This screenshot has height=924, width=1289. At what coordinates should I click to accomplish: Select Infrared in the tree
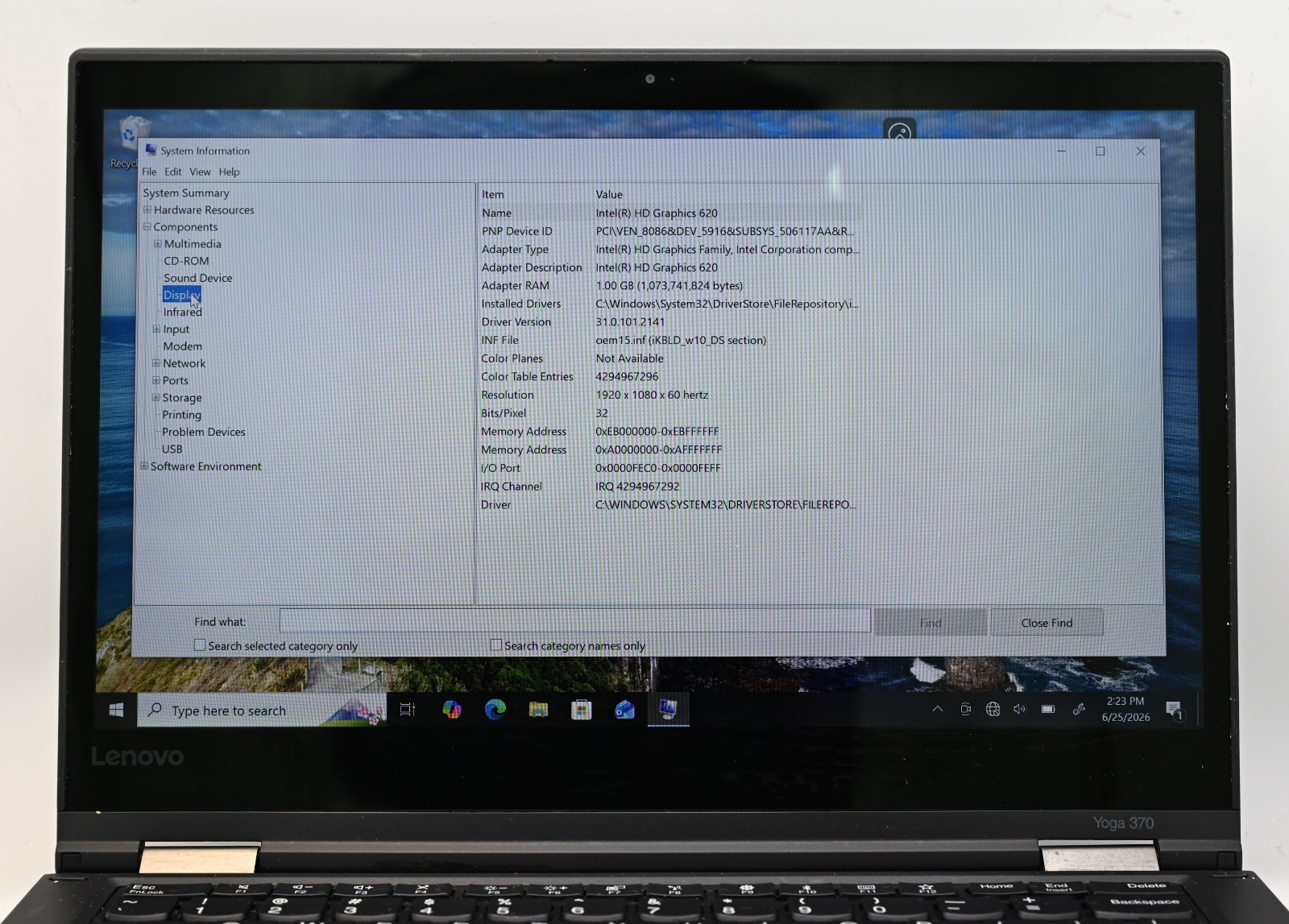click(x=183, y=312)
